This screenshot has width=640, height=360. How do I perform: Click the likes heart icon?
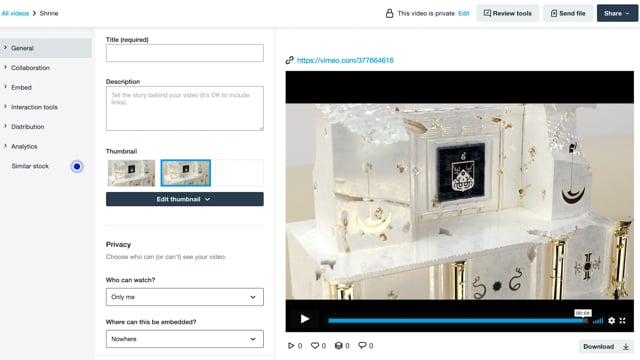tap(315, 346)
